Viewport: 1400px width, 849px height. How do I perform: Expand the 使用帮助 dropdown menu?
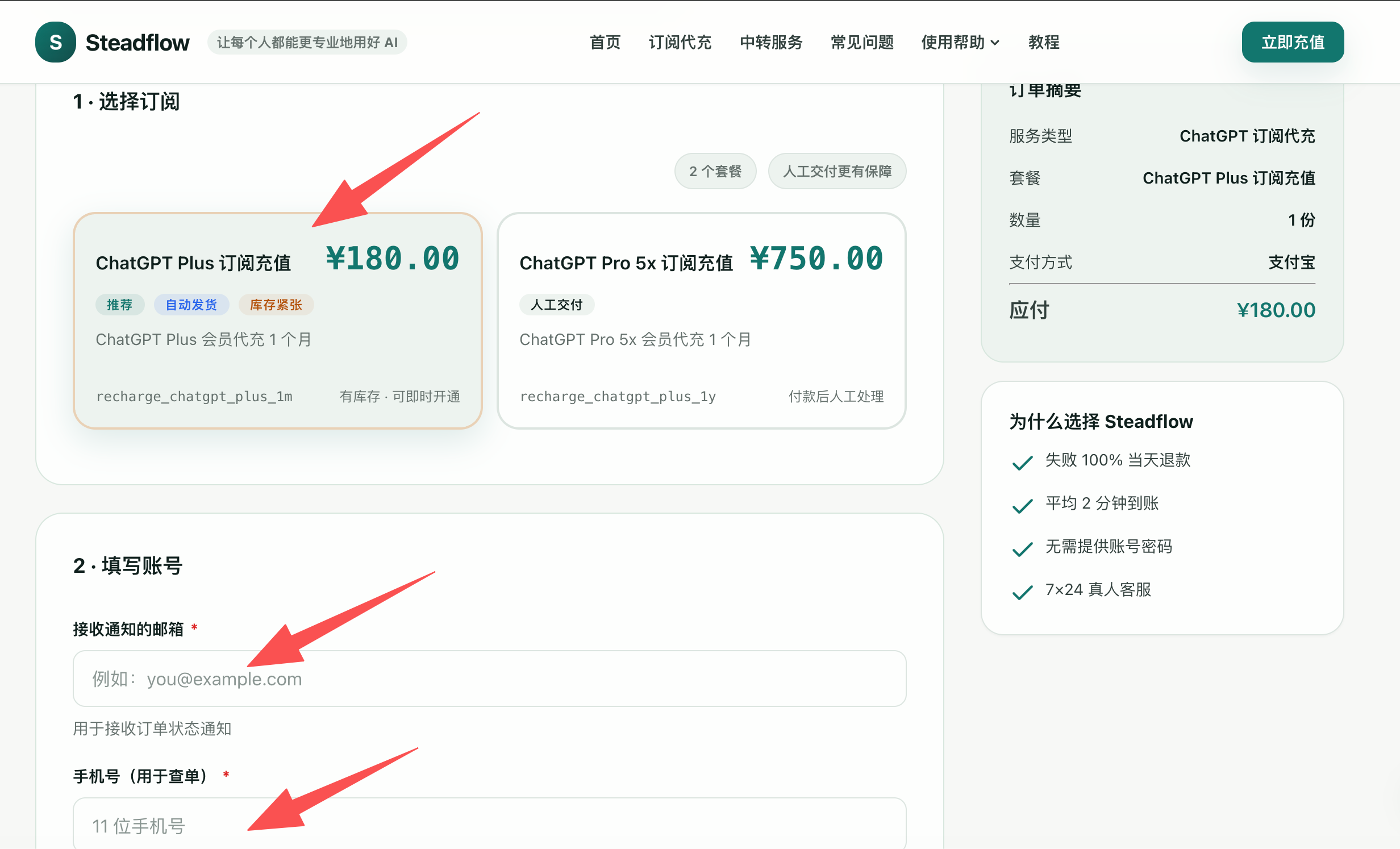click(x=960, y=42)
